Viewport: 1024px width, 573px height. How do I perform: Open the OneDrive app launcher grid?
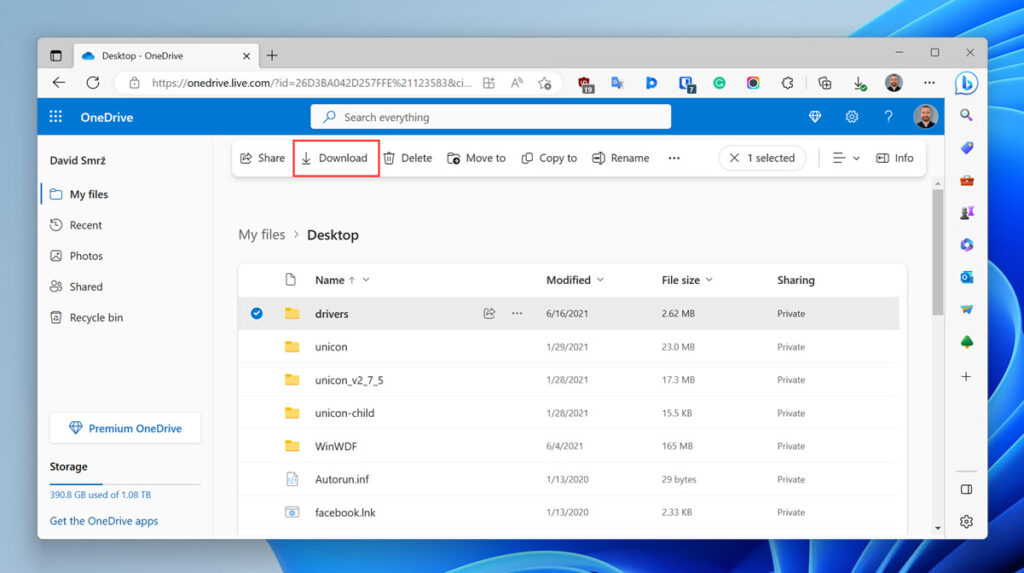click(x=56, y=117)
